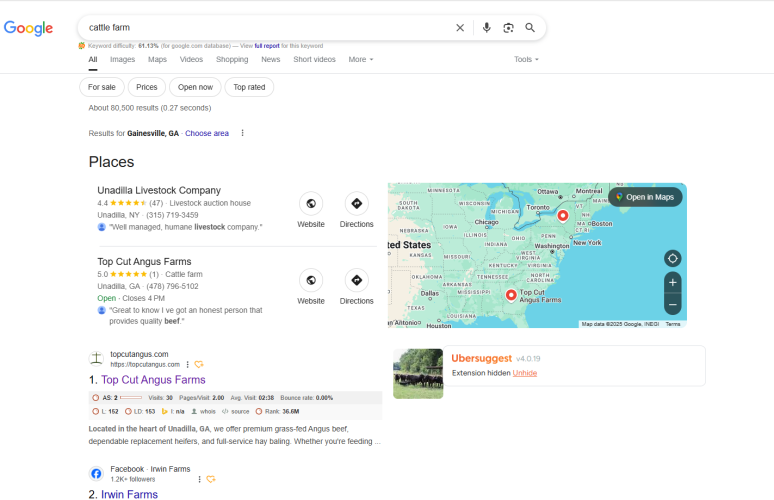This screenshot has width=774, height=500.
Task: Click the LD: 153 metric
Action: 140,411
